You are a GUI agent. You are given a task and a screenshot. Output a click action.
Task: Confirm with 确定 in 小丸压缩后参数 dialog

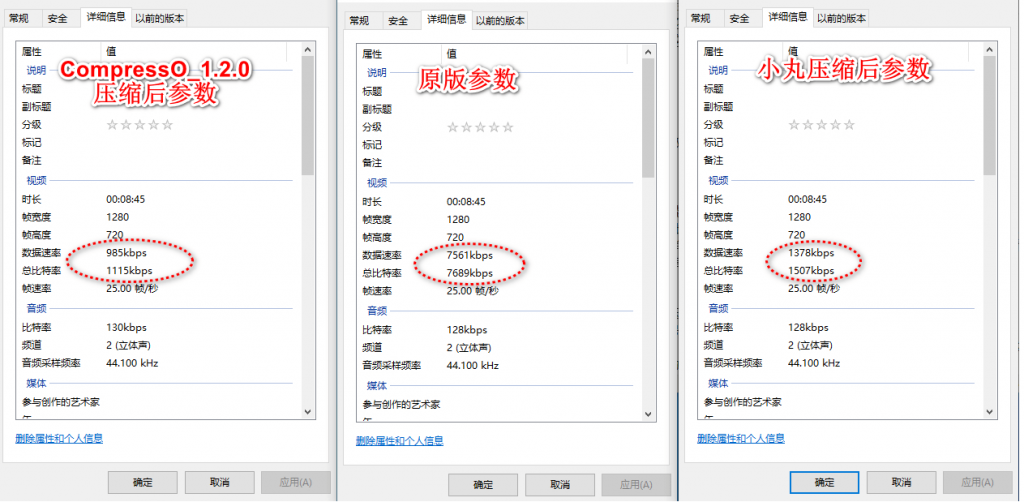[824, 482]
